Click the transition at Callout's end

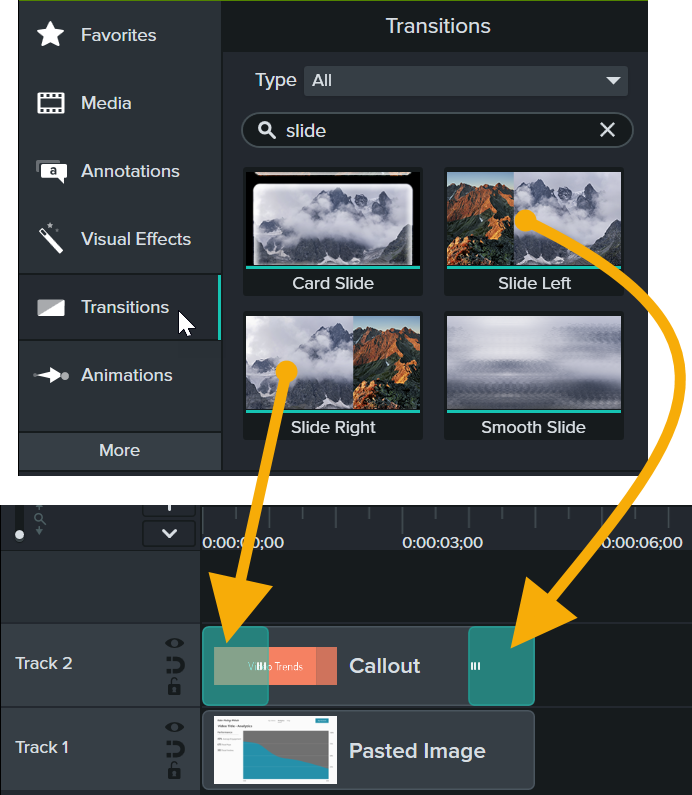[501, 666]
